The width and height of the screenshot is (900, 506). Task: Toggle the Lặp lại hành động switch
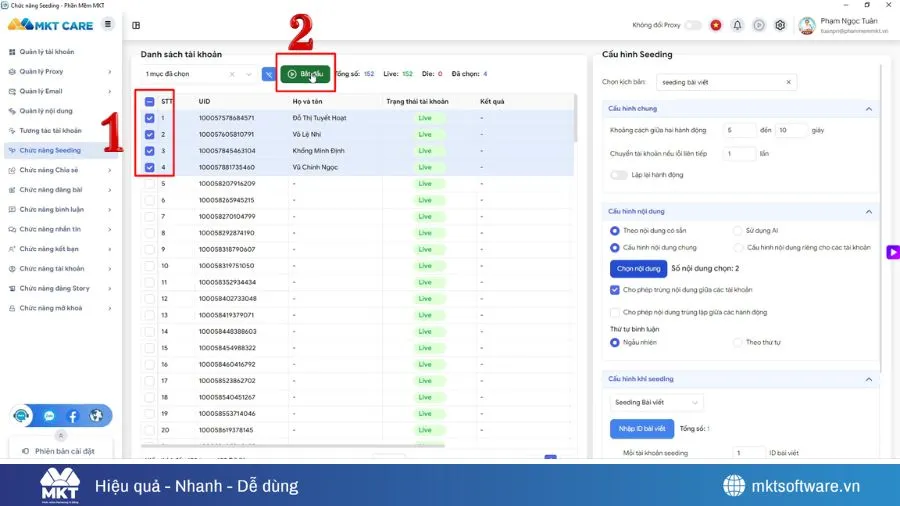pos(619,174)
